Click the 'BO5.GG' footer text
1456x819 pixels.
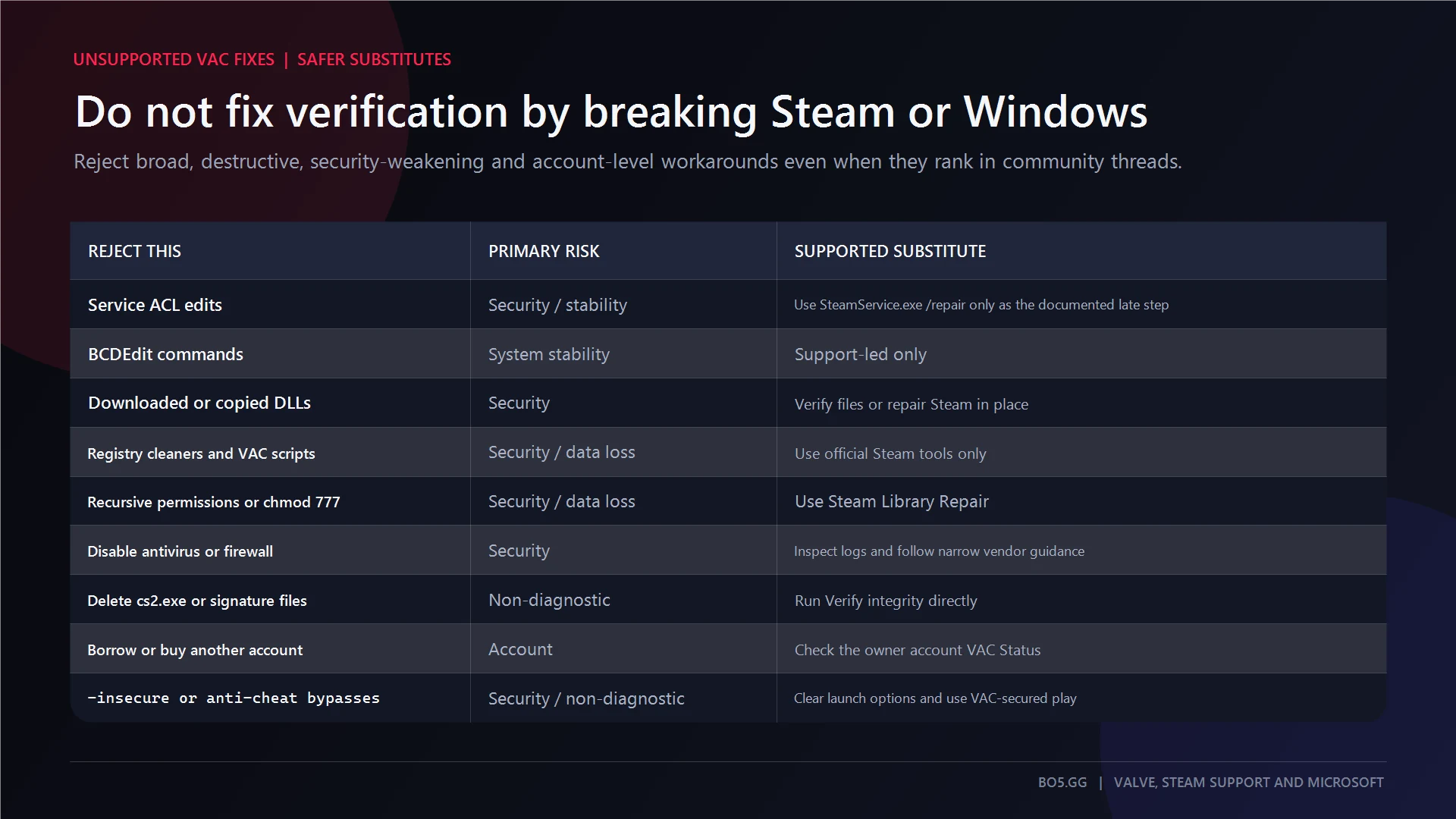coord(1062,783)
